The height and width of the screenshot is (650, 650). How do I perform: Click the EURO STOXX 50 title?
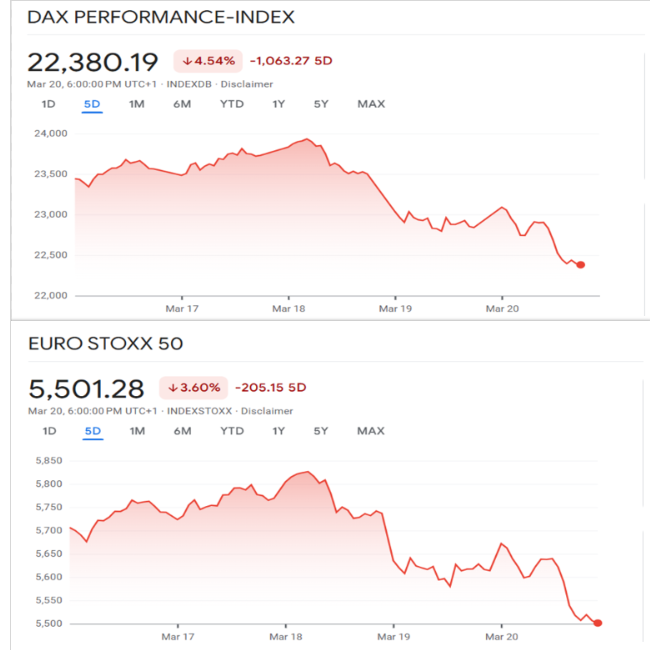(105, 345)
